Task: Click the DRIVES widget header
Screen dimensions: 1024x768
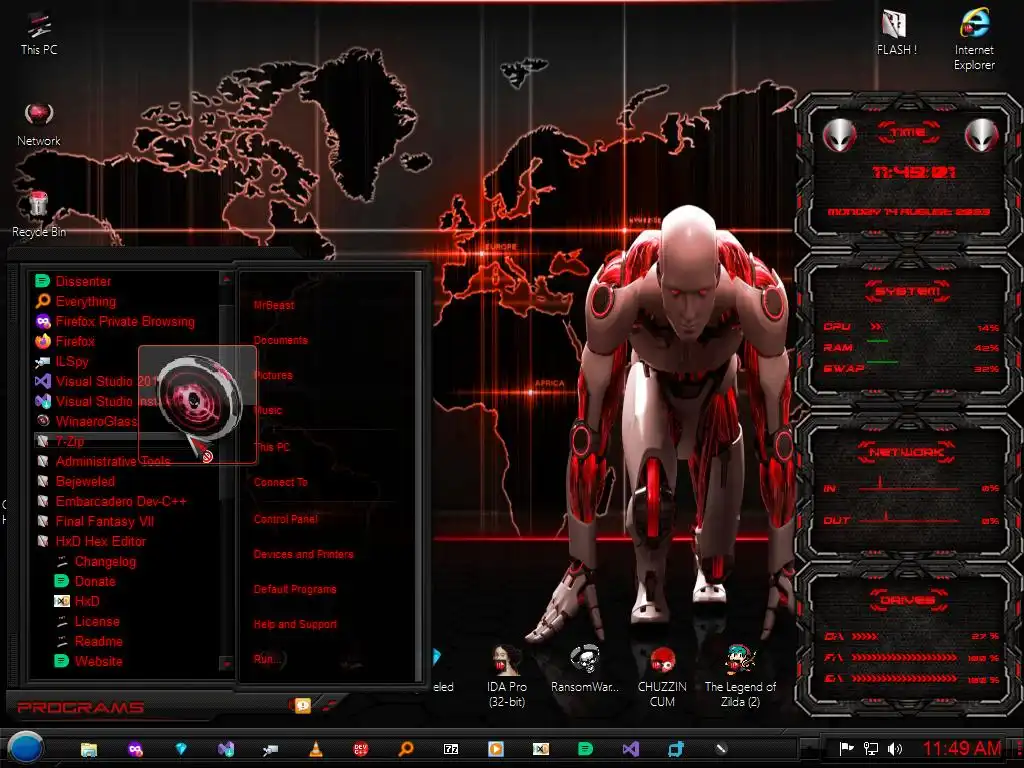Action: (908, 600)
